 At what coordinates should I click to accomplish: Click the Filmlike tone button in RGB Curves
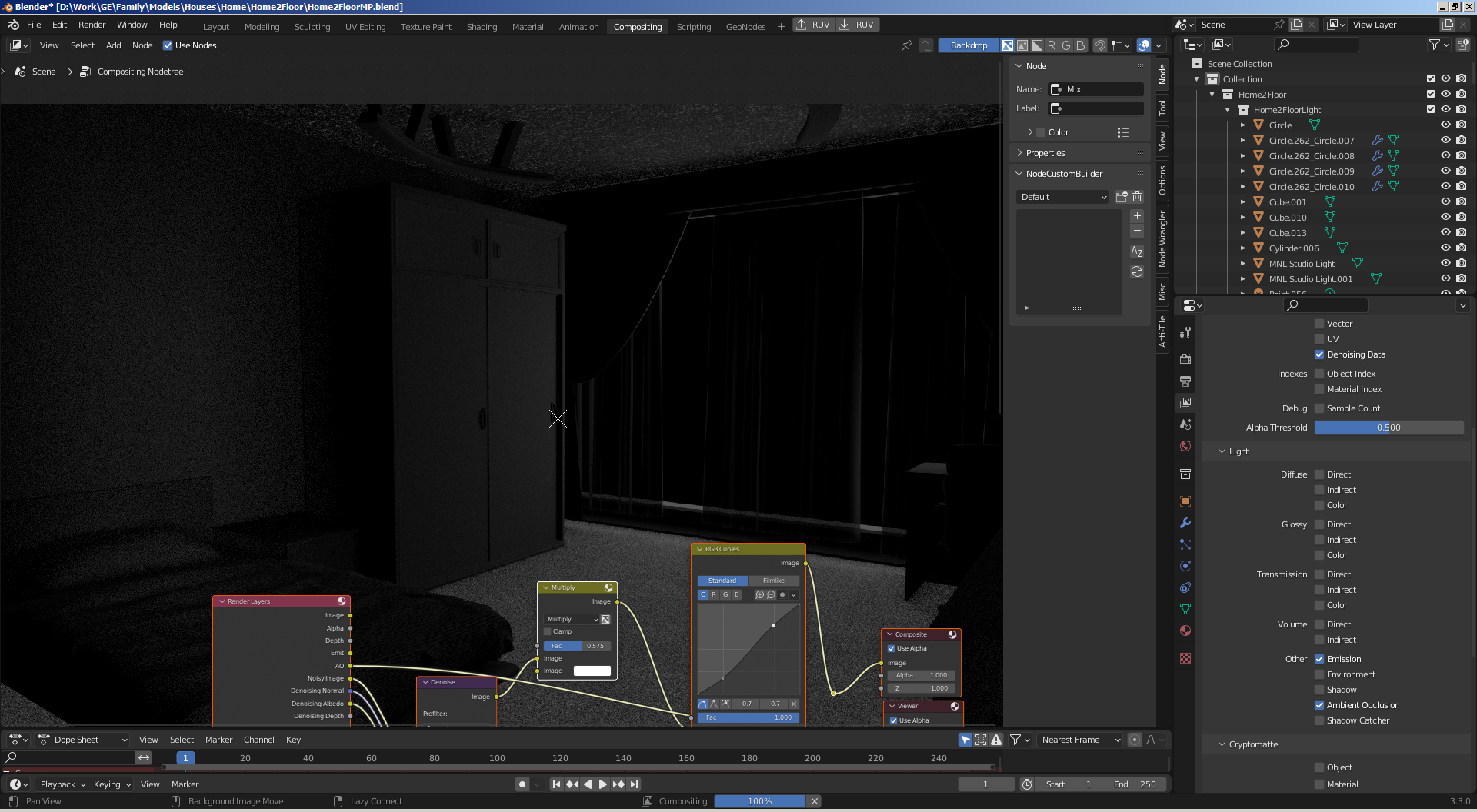pyautogui.click(x=773, y=581)
